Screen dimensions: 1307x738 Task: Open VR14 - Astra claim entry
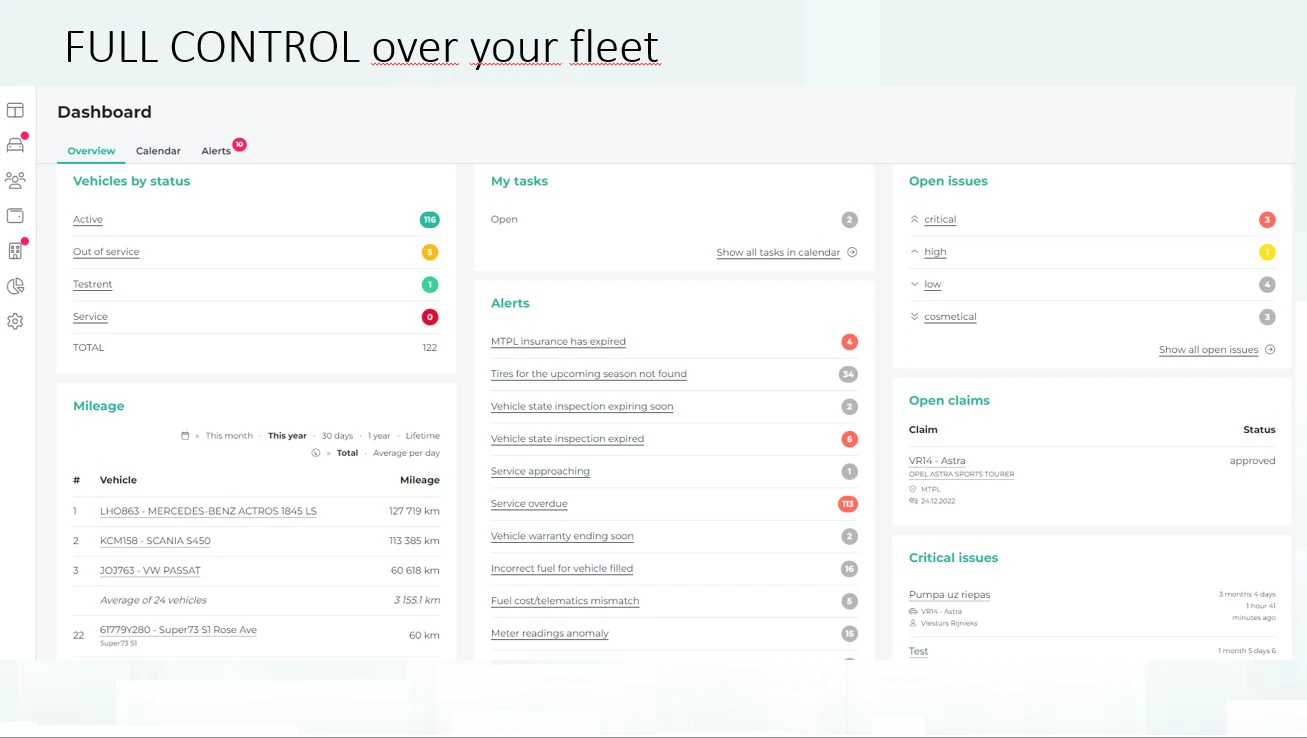point(938,461)
